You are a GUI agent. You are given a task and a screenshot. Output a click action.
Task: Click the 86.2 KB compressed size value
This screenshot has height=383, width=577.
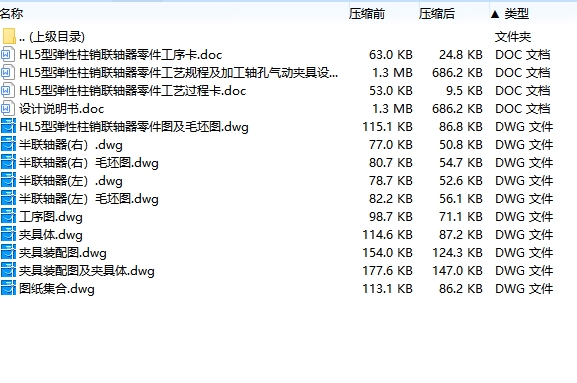(x=461, y=289)
